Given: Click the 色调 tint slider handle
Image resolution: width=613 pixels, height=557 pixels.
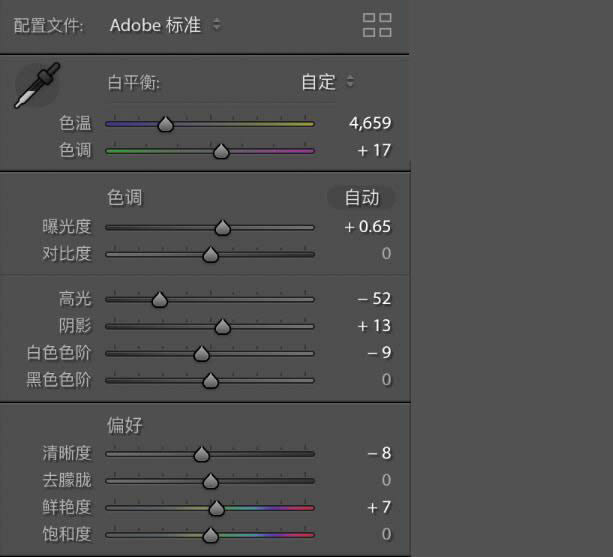Looking at the screenshot, I should [221, 152].
